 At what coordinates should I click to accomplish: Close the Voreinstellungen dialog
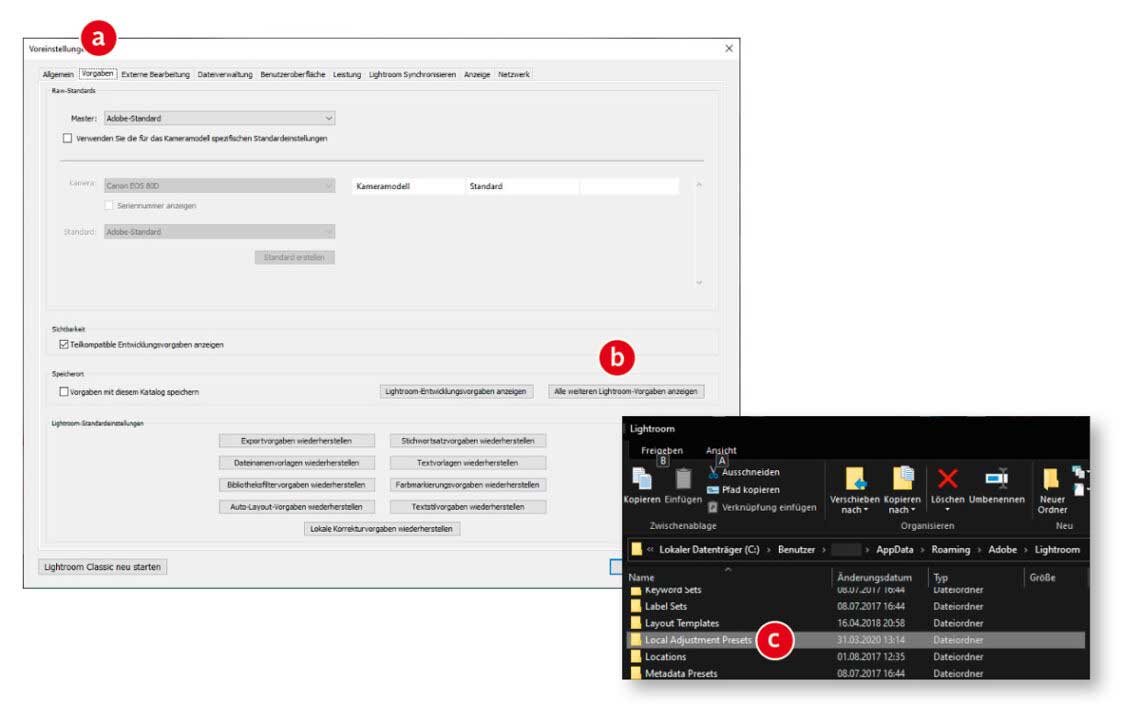click(728, 49)
